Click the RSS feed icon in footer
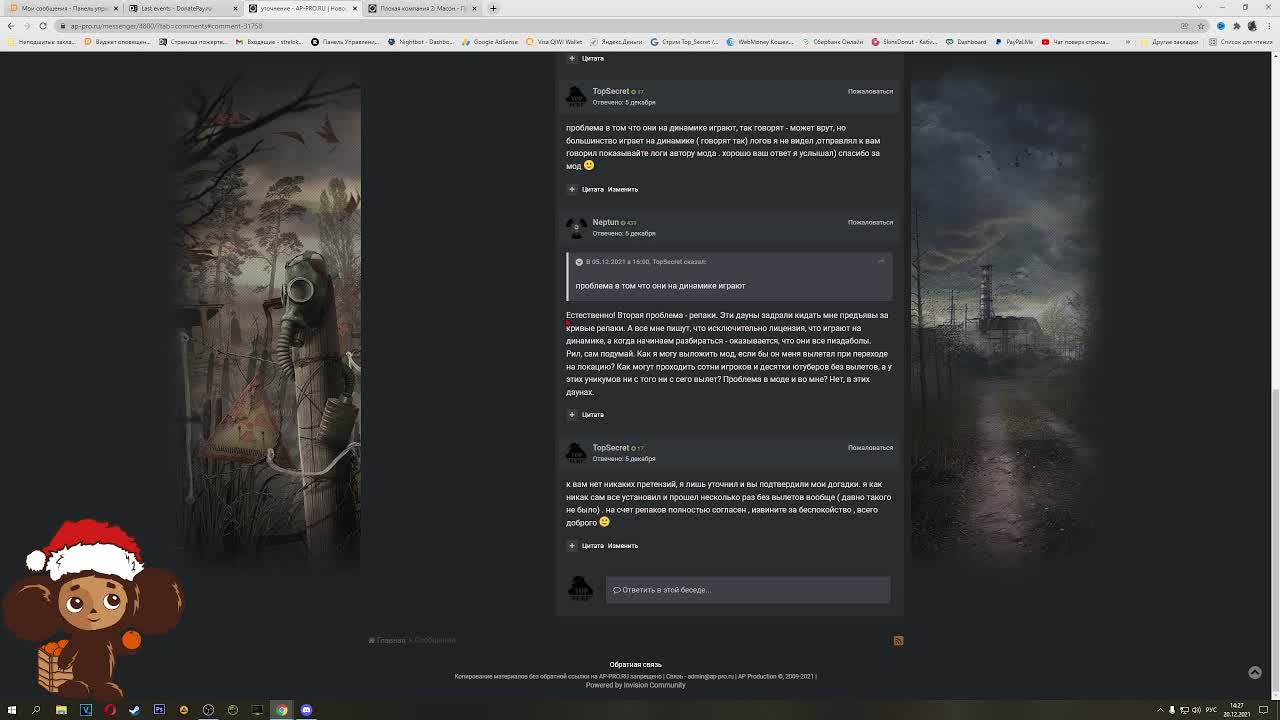This screenshot has width=1280, height=720. [898, 641]
